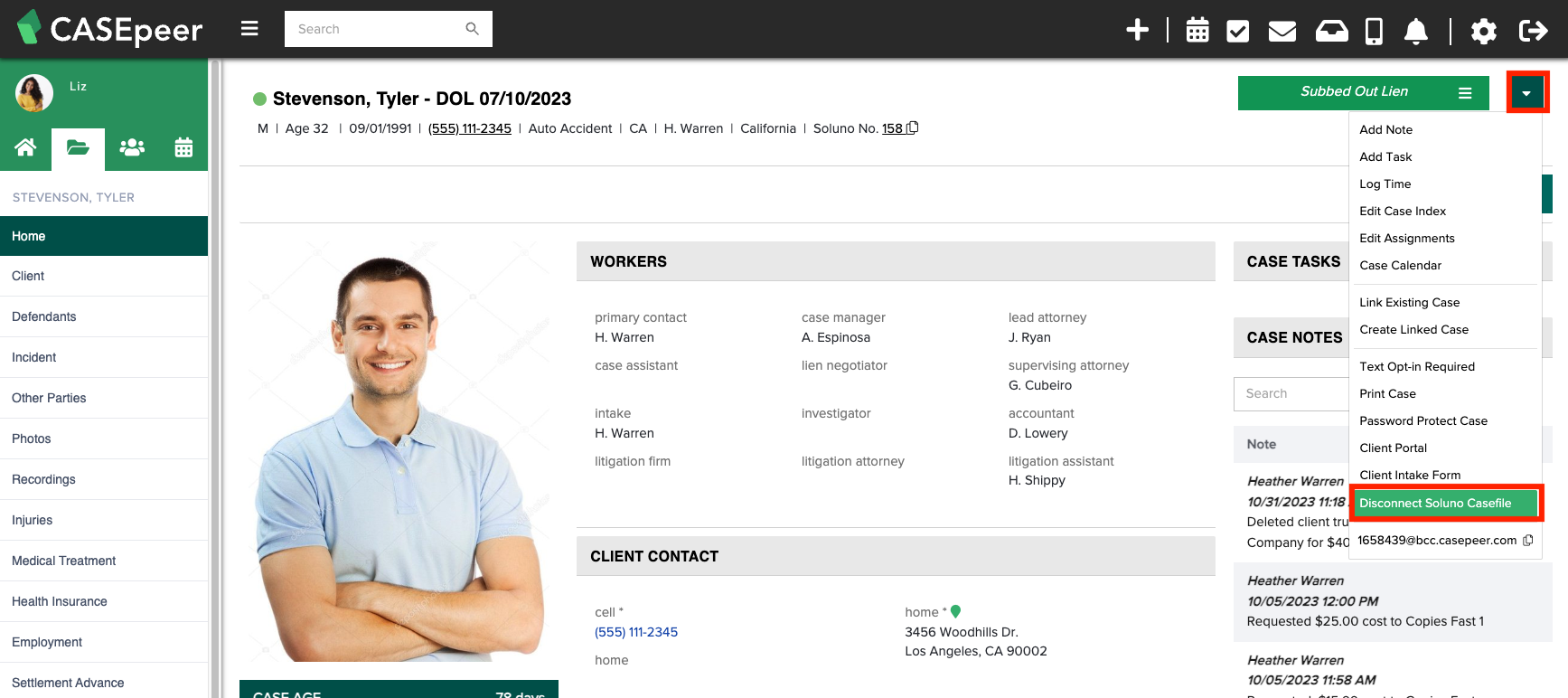Click the 10/05/2023 12:00 PM note
The height and width of the screenshot is (698, 1568).
pyautogui.click(x=1393, y=601)
